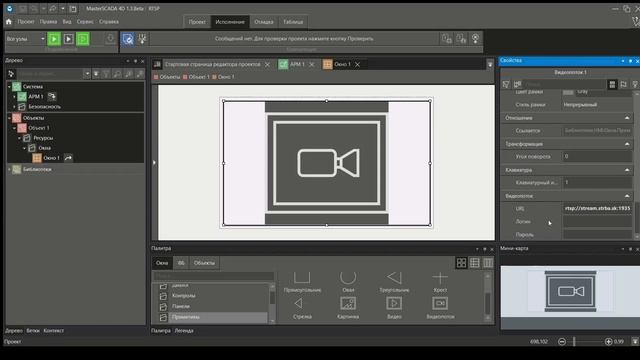Screen dimensions: 640x360
Task: Collapse the Видеопоток property section
Action: [x=627, y=196]
